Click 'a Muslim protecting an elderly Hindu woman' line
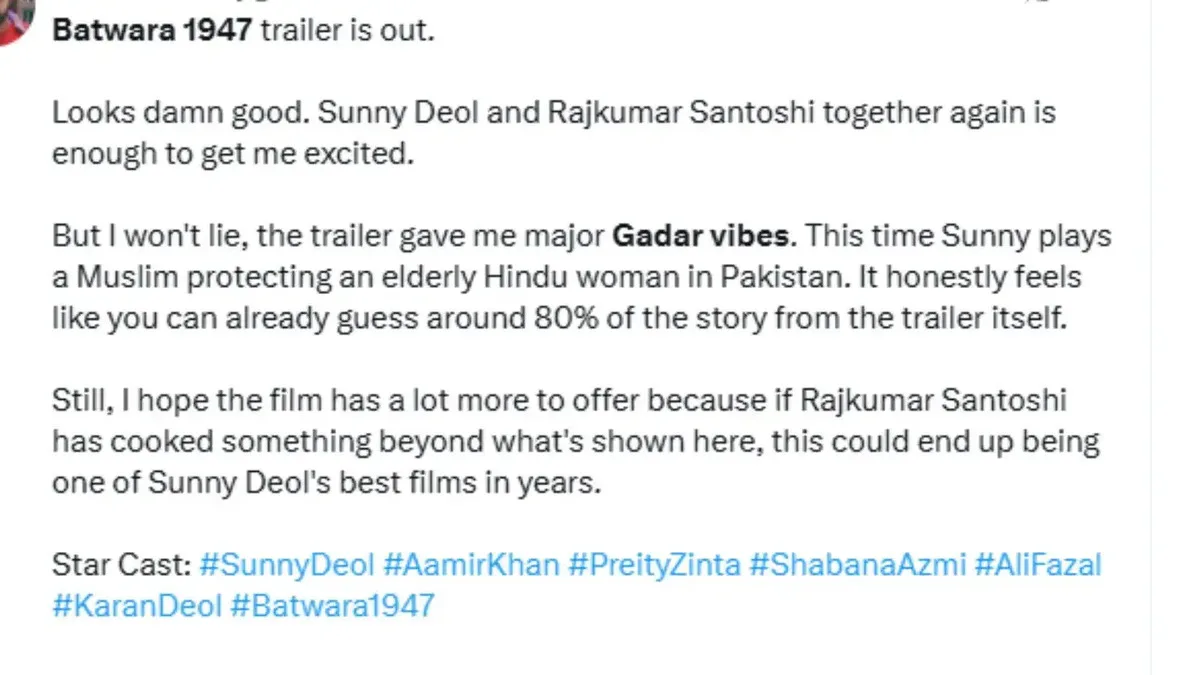This screenshot has width=1200, height=675. coord(567,276)
